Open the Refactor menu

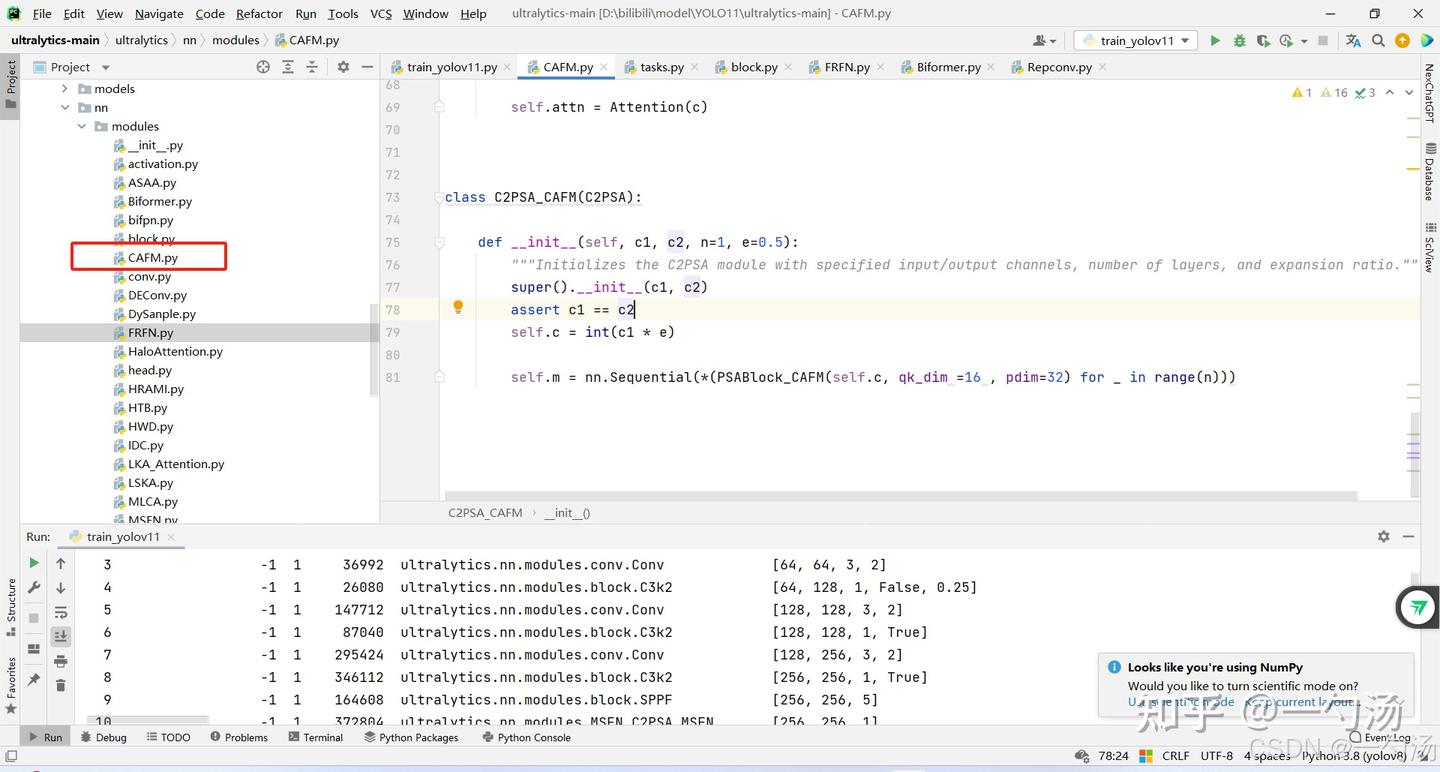coord(259,13)
